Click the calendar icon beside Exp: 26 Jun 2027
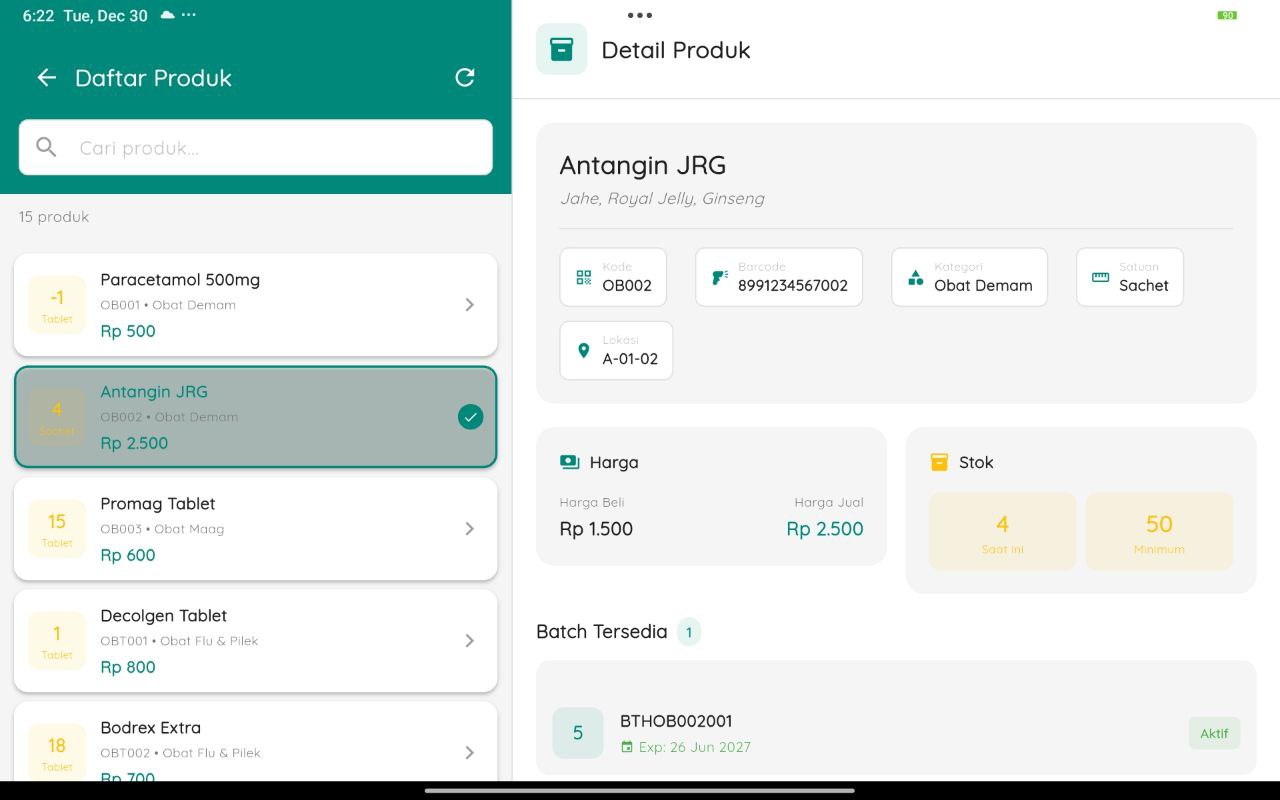Screen dimensions: 1280x800 tap(625, 747)
